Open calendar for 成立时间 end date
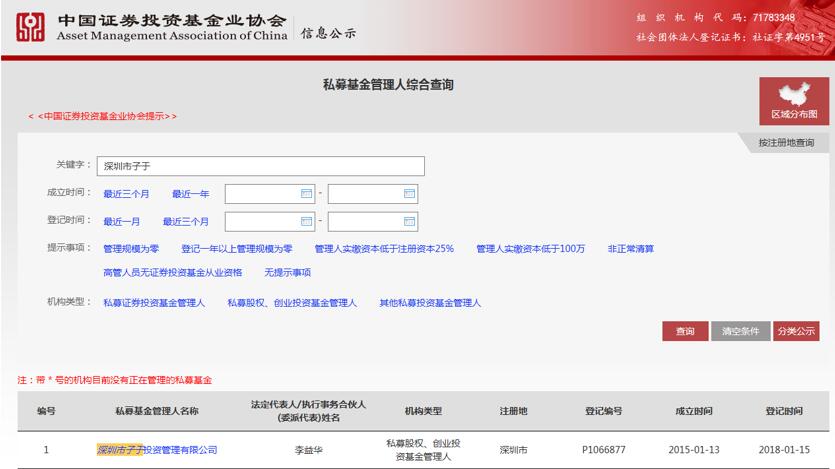 pyautogui.click(x=409, y=193)
